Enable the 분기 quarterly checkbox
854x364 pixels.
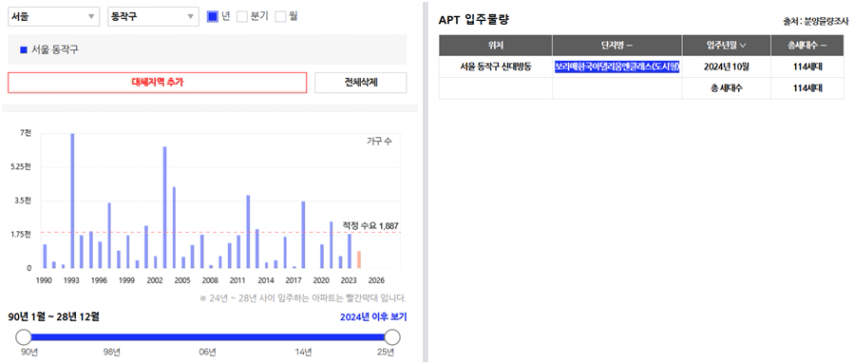[241, 16]
